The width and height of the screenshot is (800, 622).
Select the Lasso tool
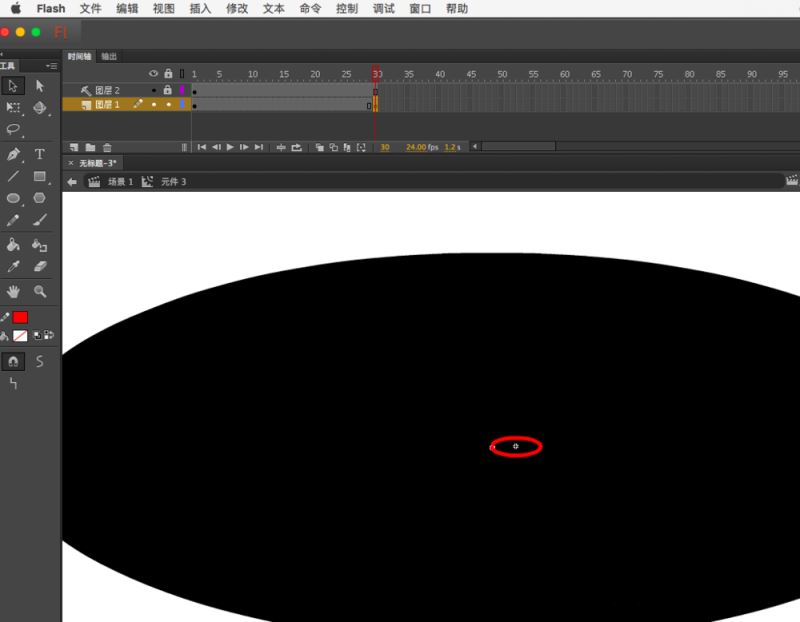point(13,129)
